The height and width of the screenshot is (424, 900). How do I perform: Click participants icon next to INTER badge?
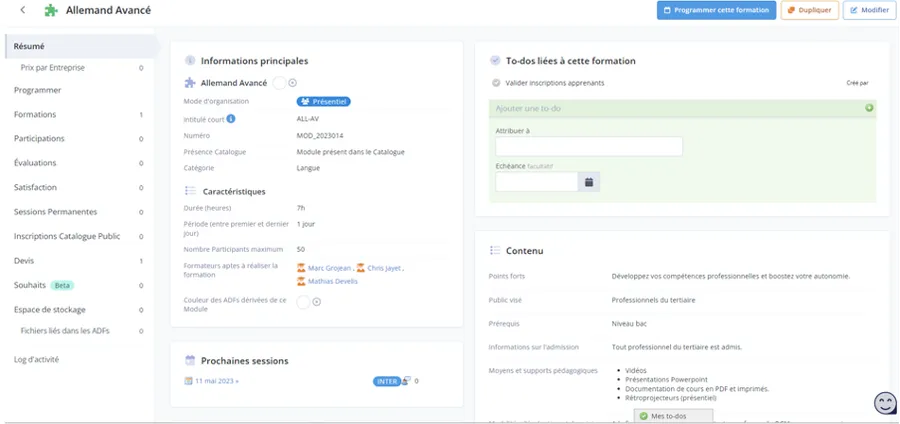[x=406, y=380]
